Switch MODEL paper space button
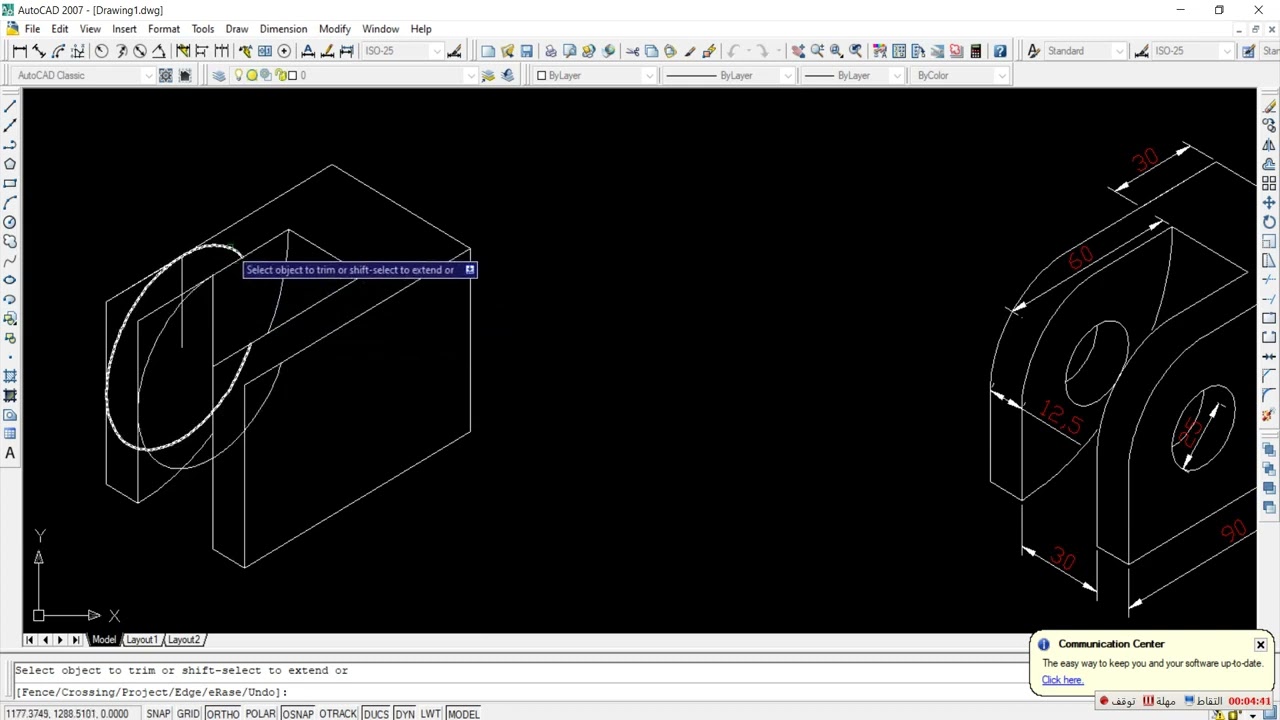Image resolution: width=1280 pixels, height=720 pixels. click(x=463, y=713)
